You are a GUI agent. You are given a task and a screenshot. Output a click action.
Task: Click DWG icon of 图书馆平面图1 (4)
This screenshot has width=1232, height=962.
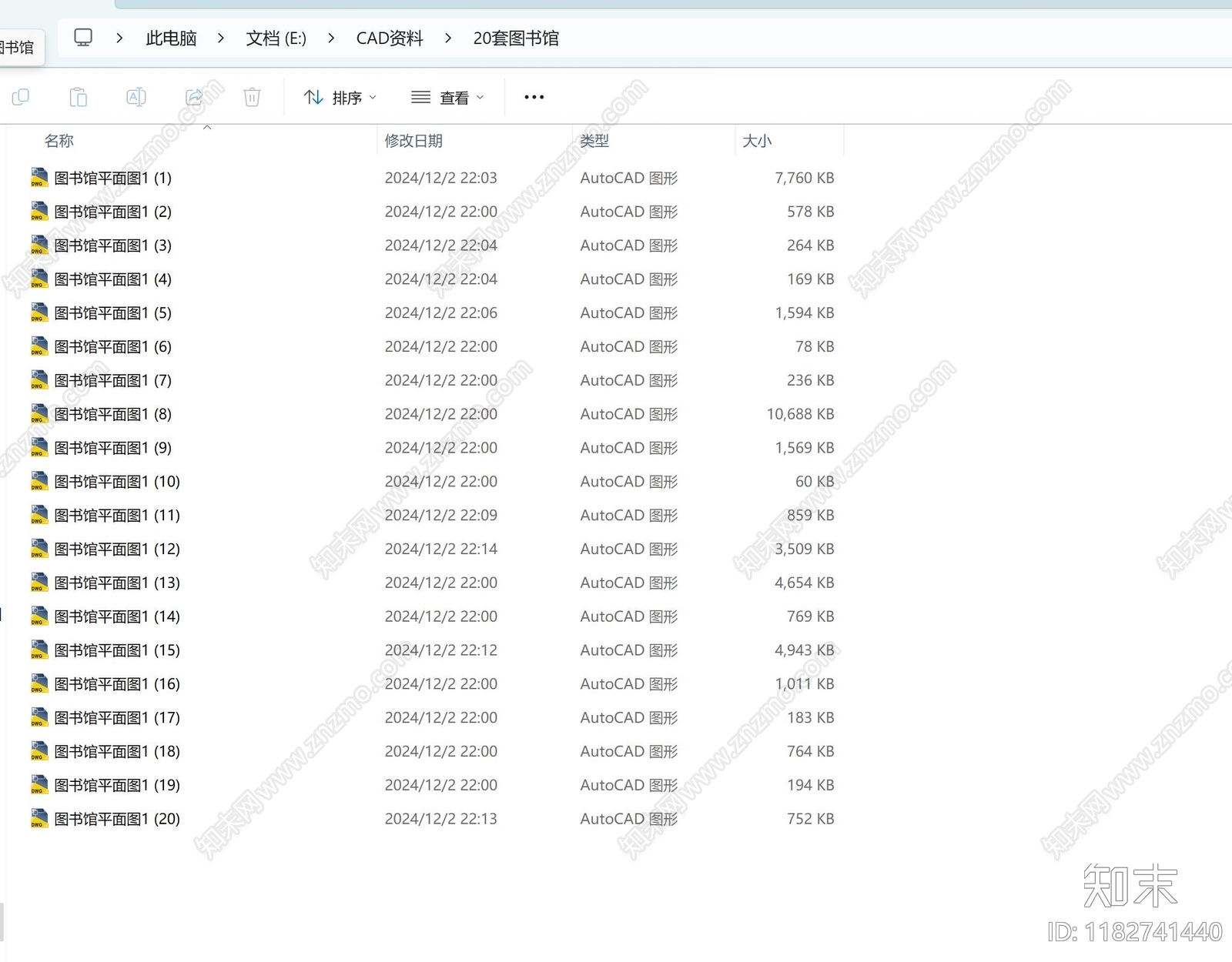click(x=39, y=279)
